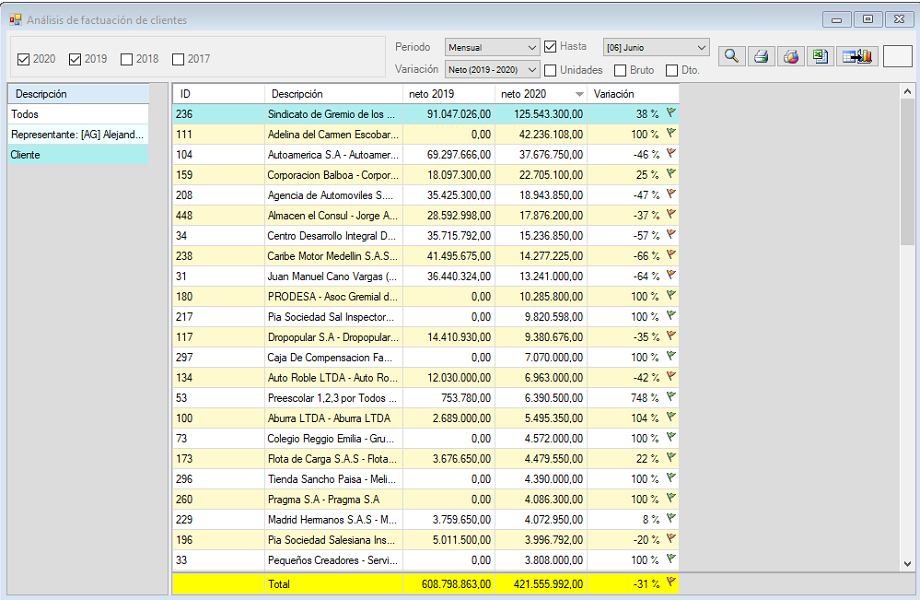
Task: Click the table-to-chart export icon
Action: click(858, 57)
